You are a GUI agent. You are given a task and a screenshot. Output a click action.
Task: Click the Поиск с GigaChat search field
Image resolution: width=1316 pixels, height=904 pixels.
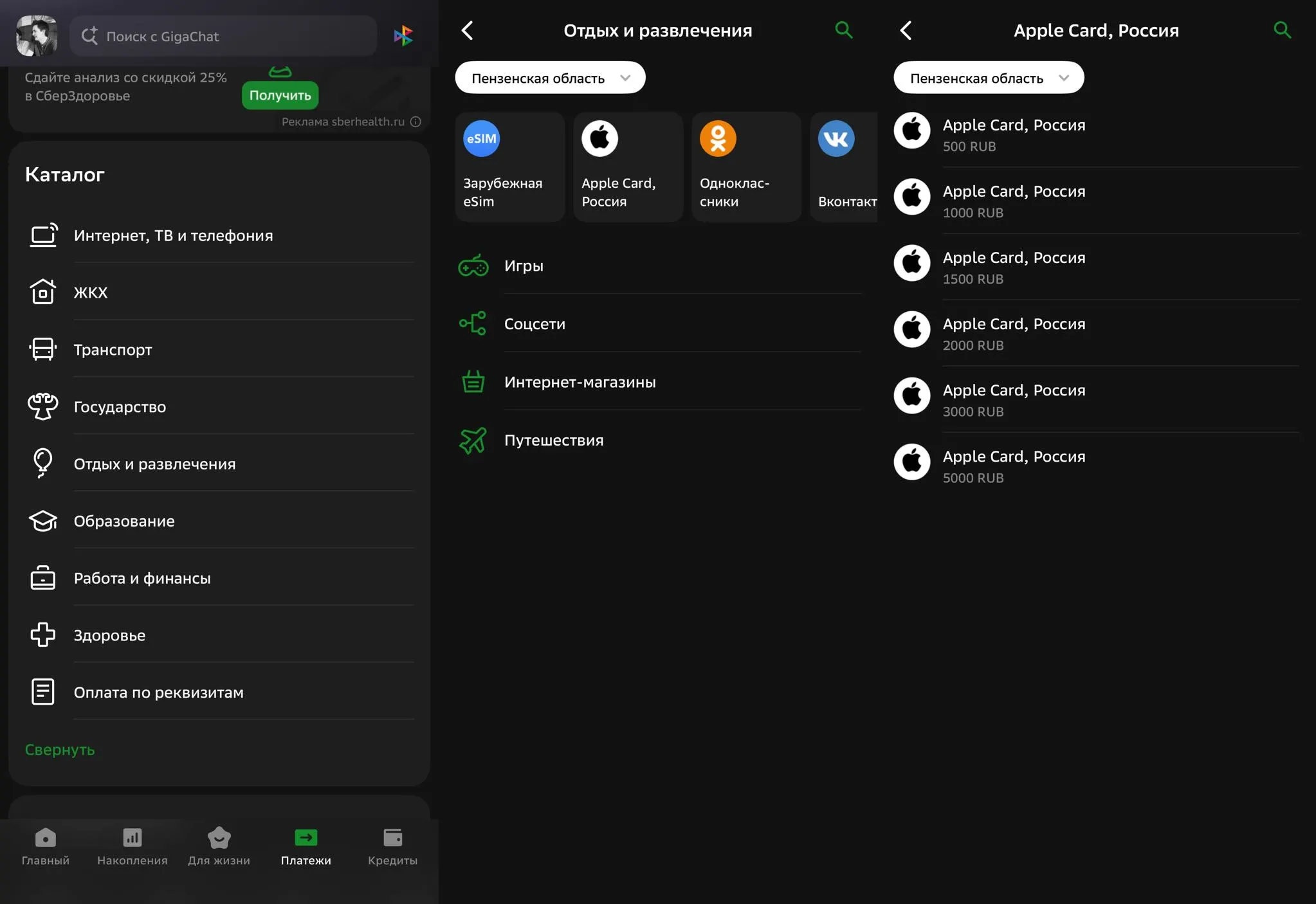(x=222, y=36)
